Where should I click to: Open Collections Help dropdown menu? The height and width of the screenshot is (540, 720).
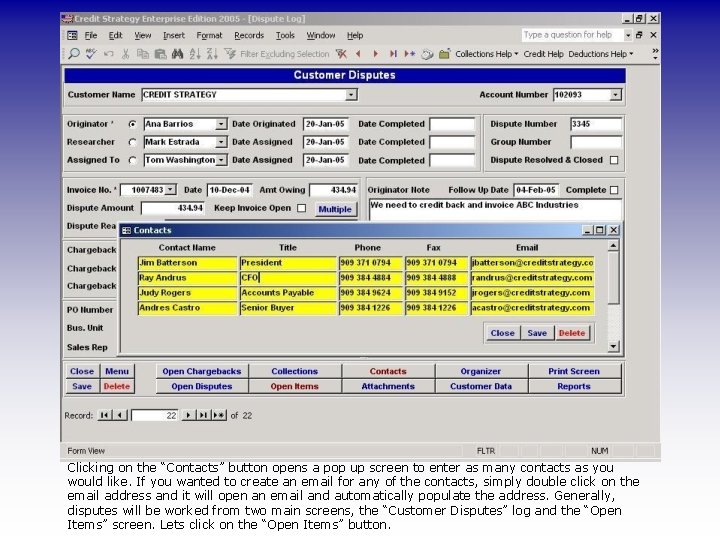click(x=486, y=54)
